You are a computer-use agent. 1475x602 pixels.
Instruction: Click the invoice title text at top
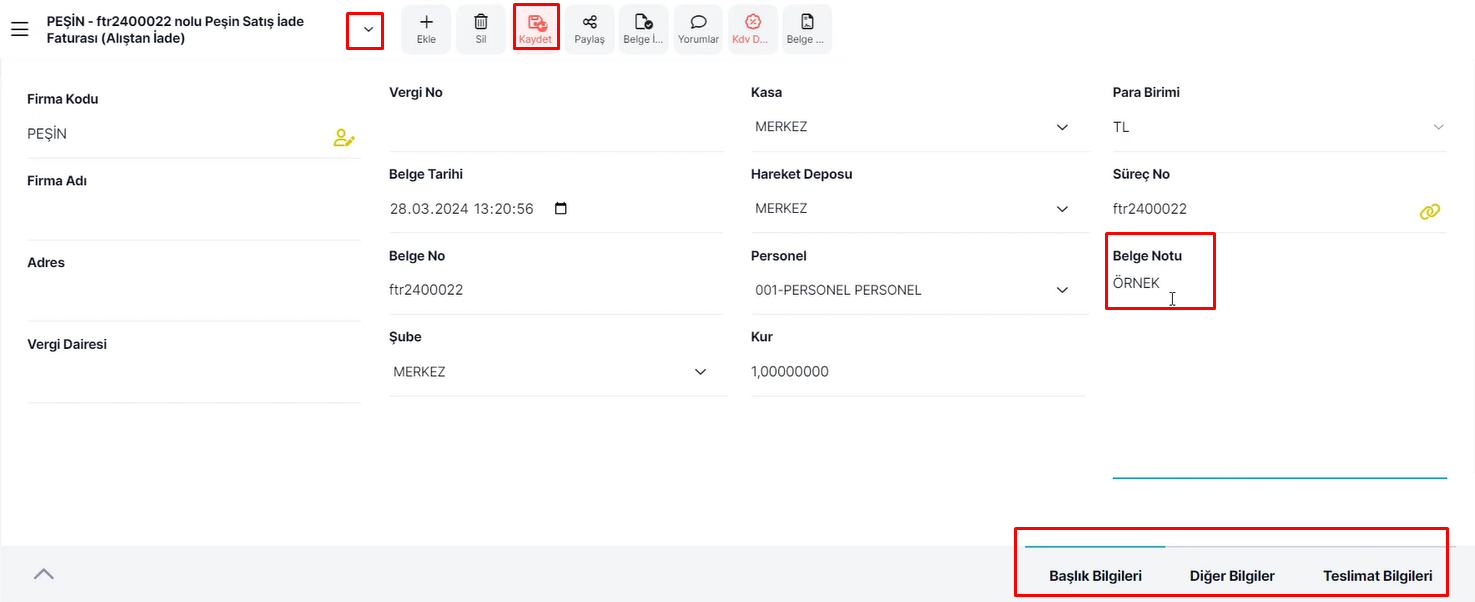(x=175, y=30)
